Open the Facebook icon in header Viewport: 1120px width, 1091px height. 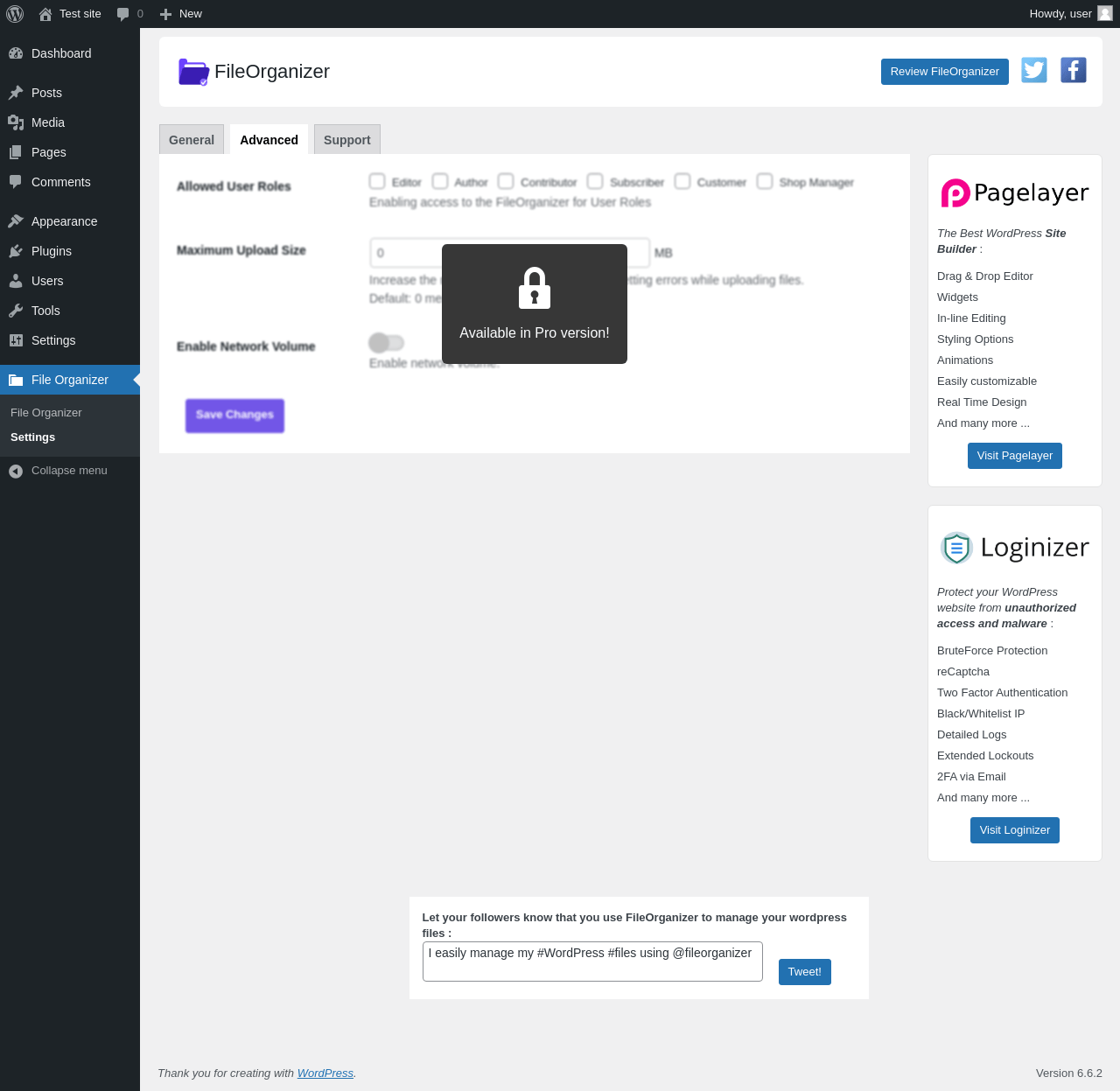(x=1074, y=70)
